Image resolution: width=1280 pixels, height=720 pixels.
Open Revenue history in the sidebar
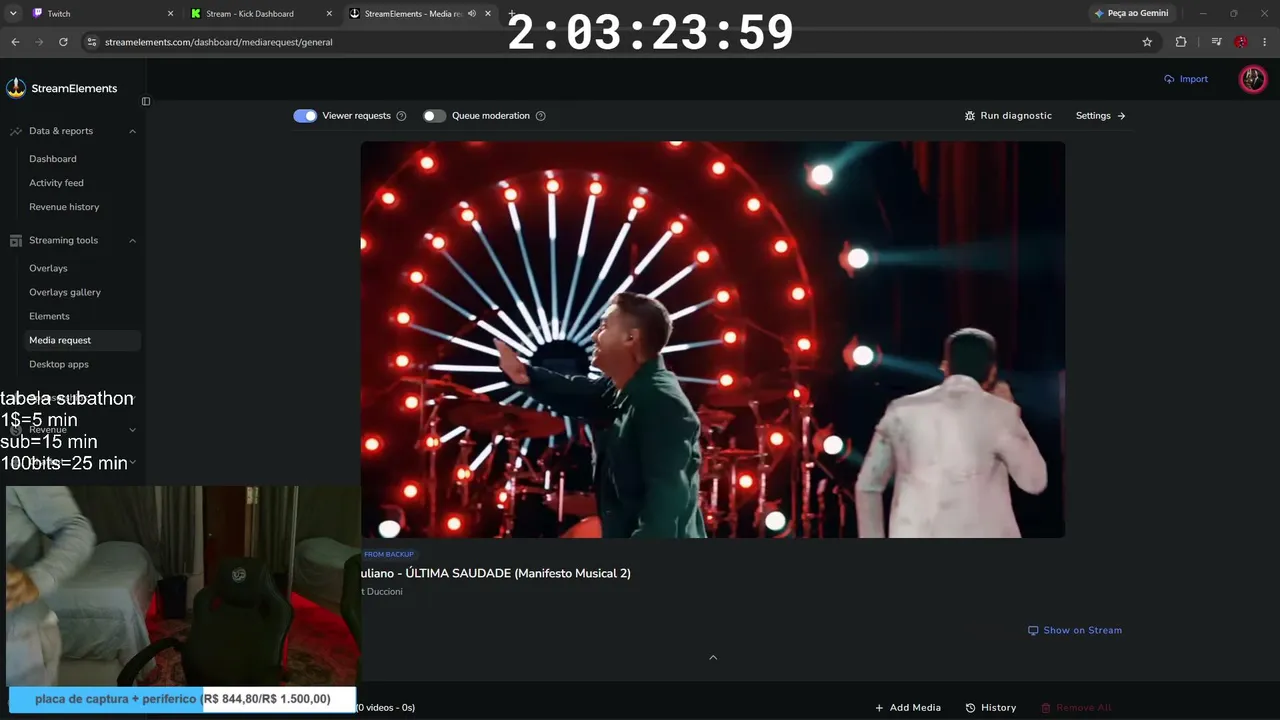64,207
